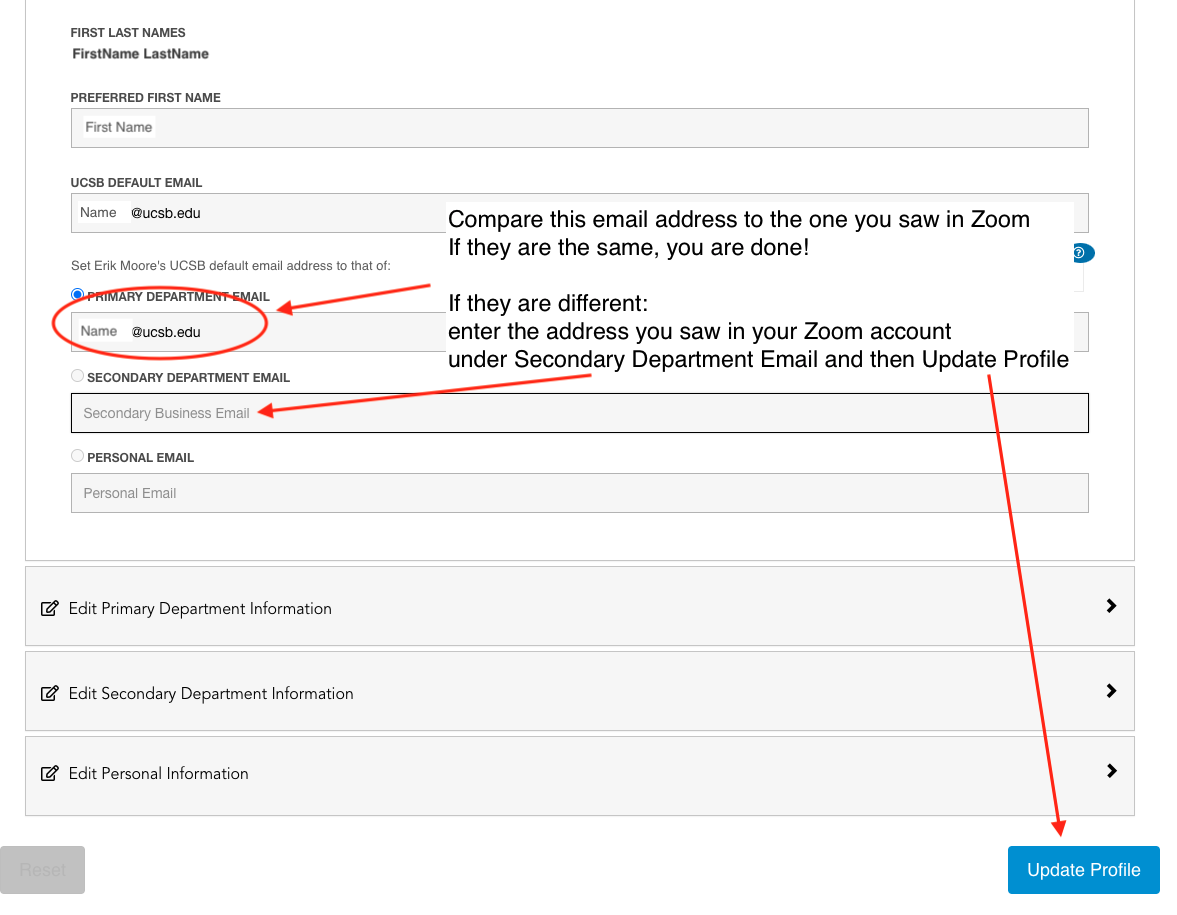The width and height of the screenshot is (1177, 915).
Task: Focus the Preferred First Name field
Action: coord(579,128)
